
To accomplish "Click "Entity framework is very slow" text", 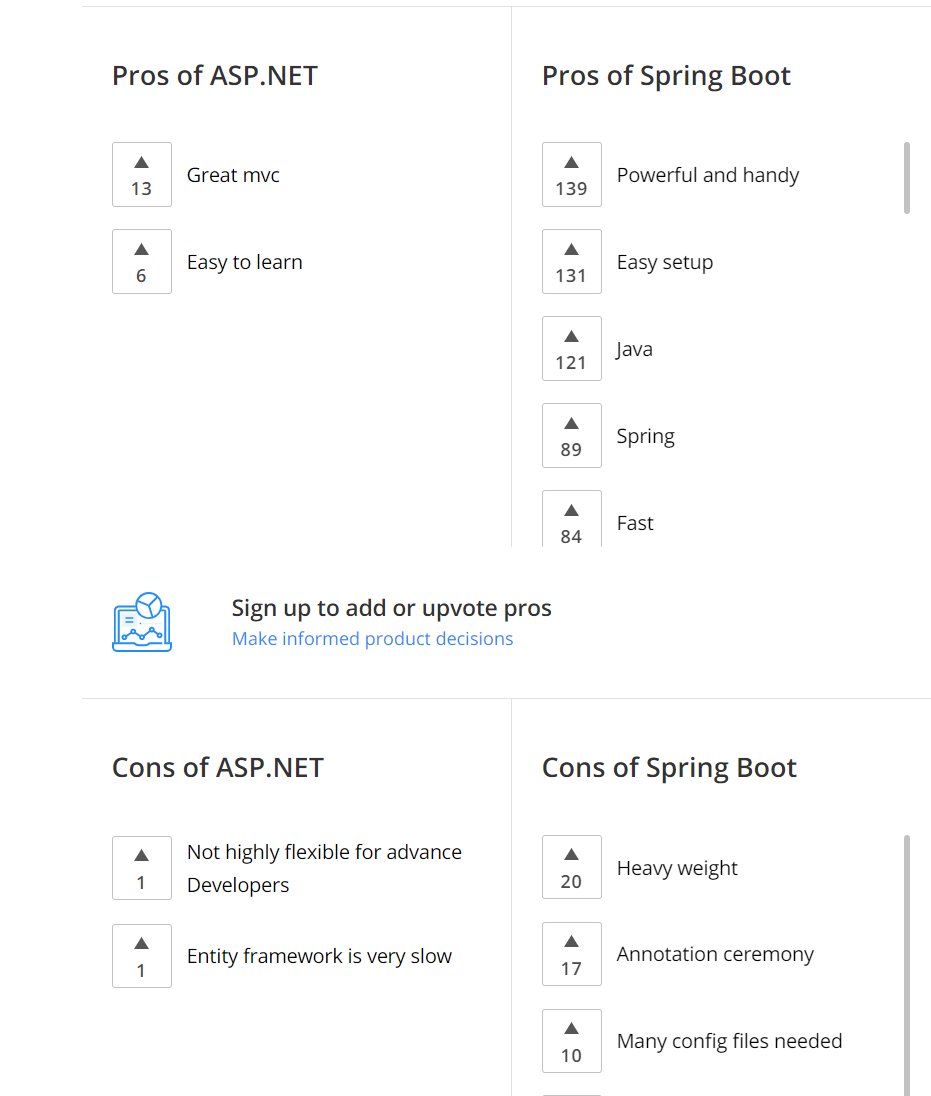I will point(319,956).
